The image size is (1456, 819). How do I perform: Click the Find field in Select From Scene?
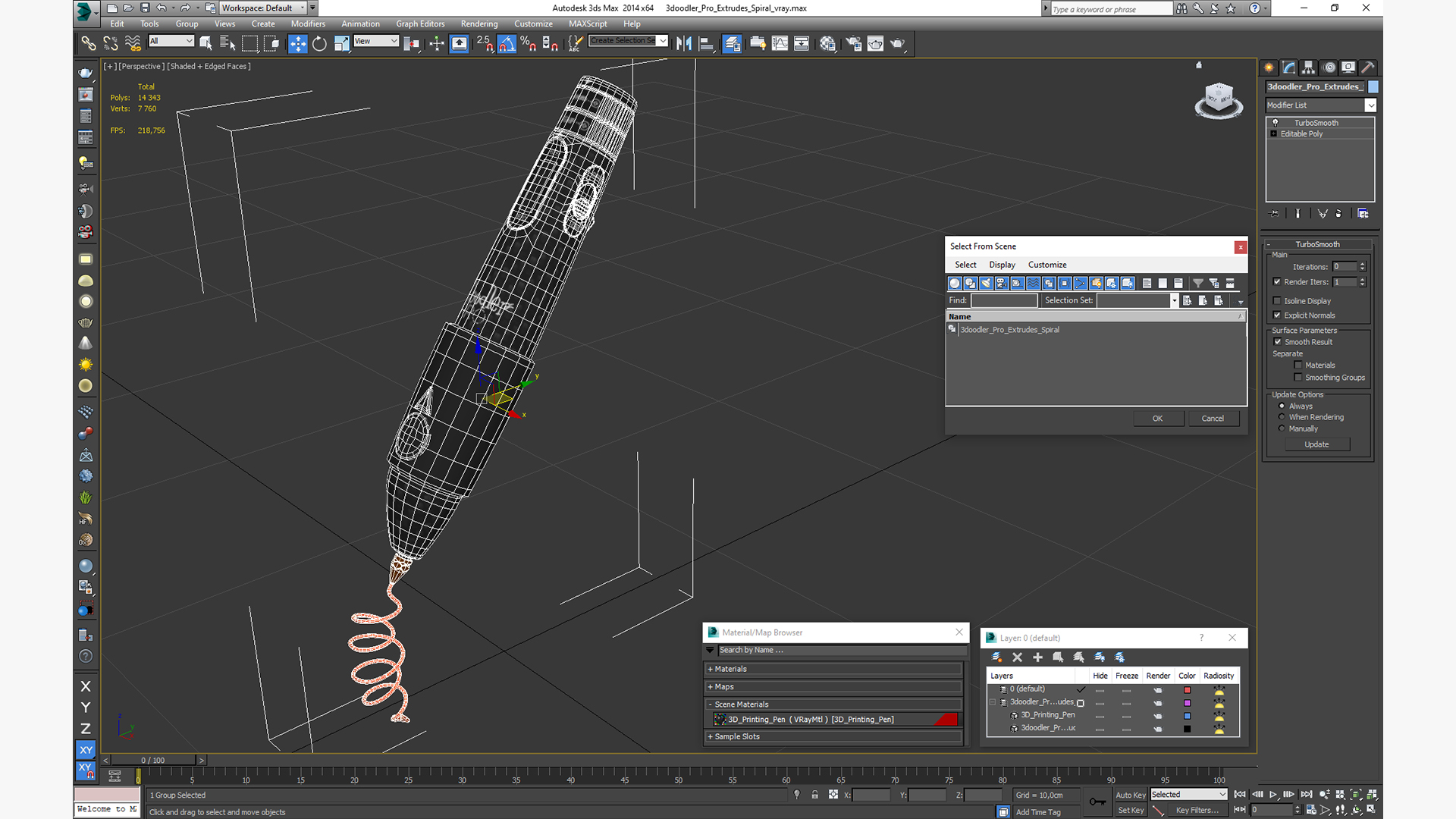1004,300
